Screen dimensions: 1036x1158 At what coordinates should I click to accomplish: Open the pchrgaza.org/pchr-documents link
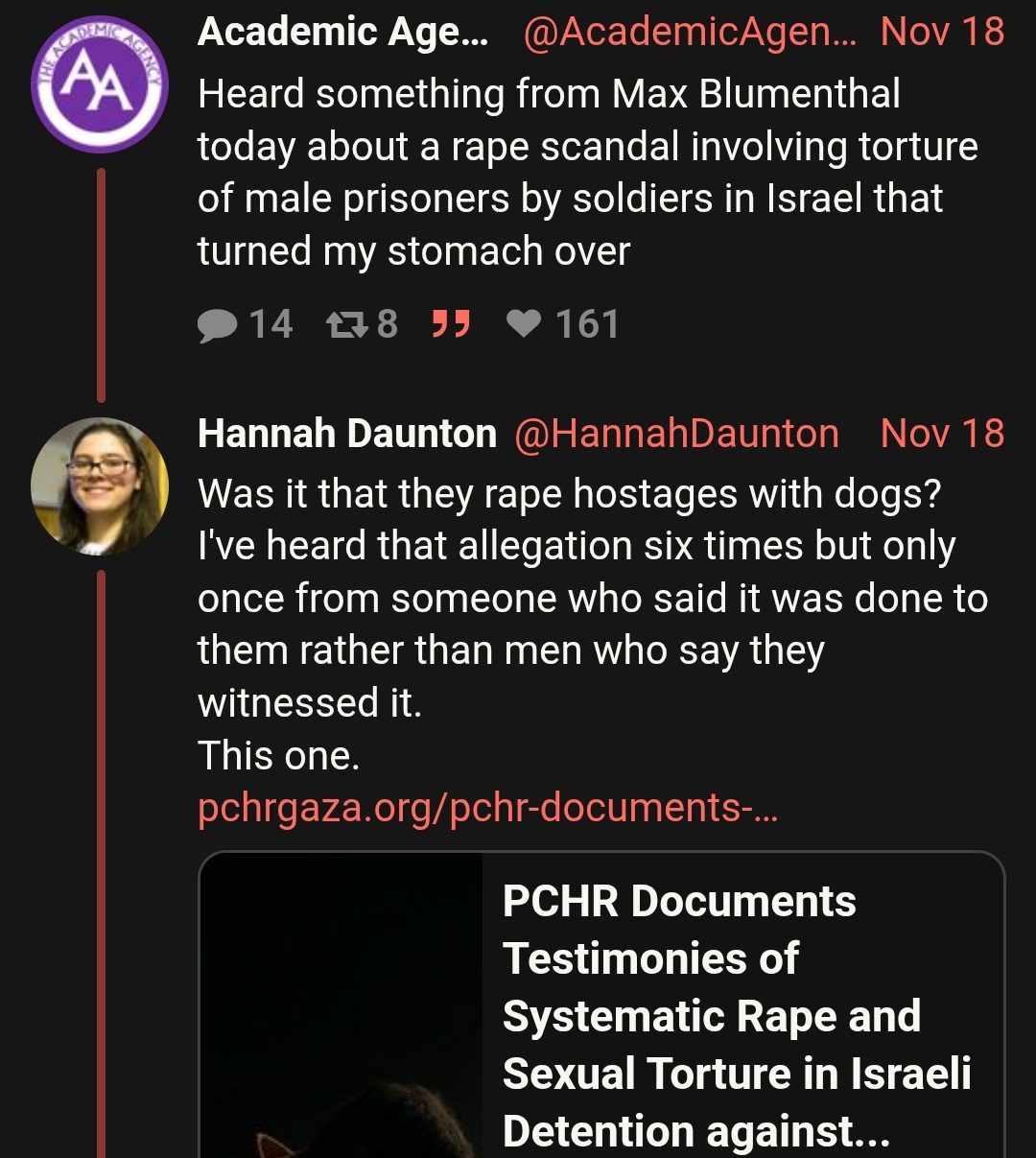coord(487,808)
